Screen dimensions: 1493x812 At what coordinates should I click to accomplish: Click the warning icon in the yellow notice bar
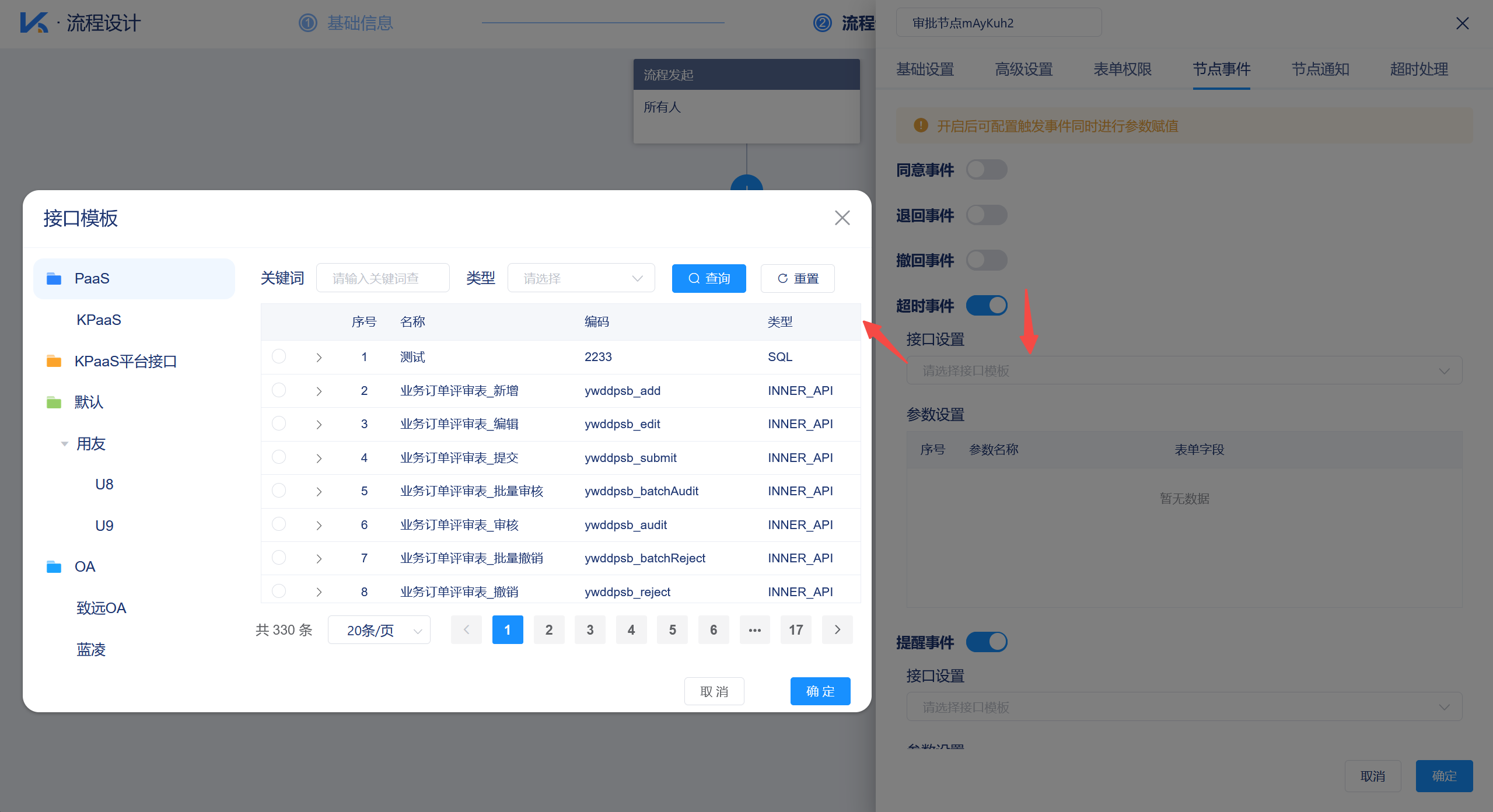(x=921, y=125)
